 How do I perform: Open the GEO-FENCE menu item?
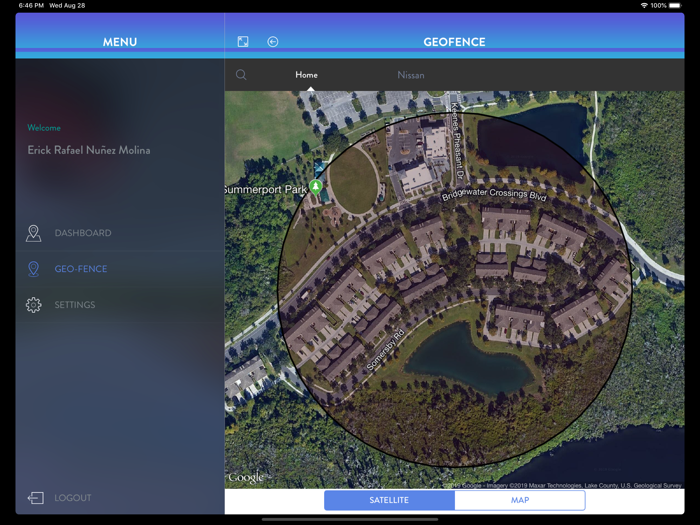pyautogui.click(x=120, y=269)
